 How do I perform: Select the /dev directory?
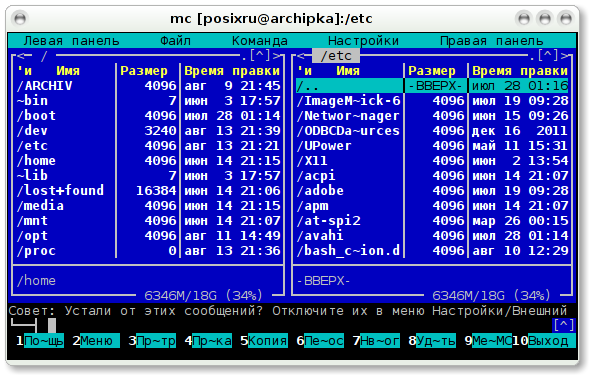tap(148, 131)
